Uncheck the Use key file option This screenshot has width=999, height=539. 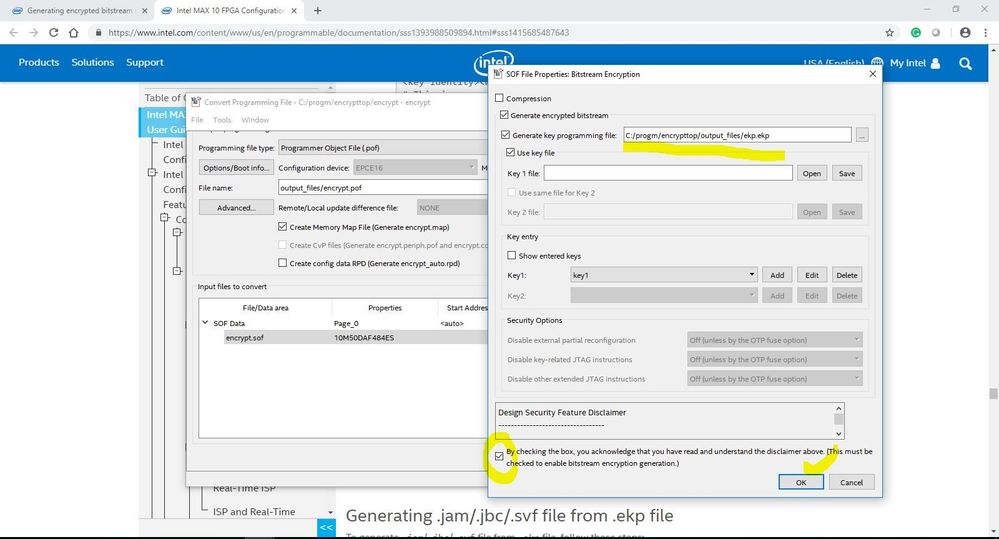pyautogui.click(x=510, y=153)
